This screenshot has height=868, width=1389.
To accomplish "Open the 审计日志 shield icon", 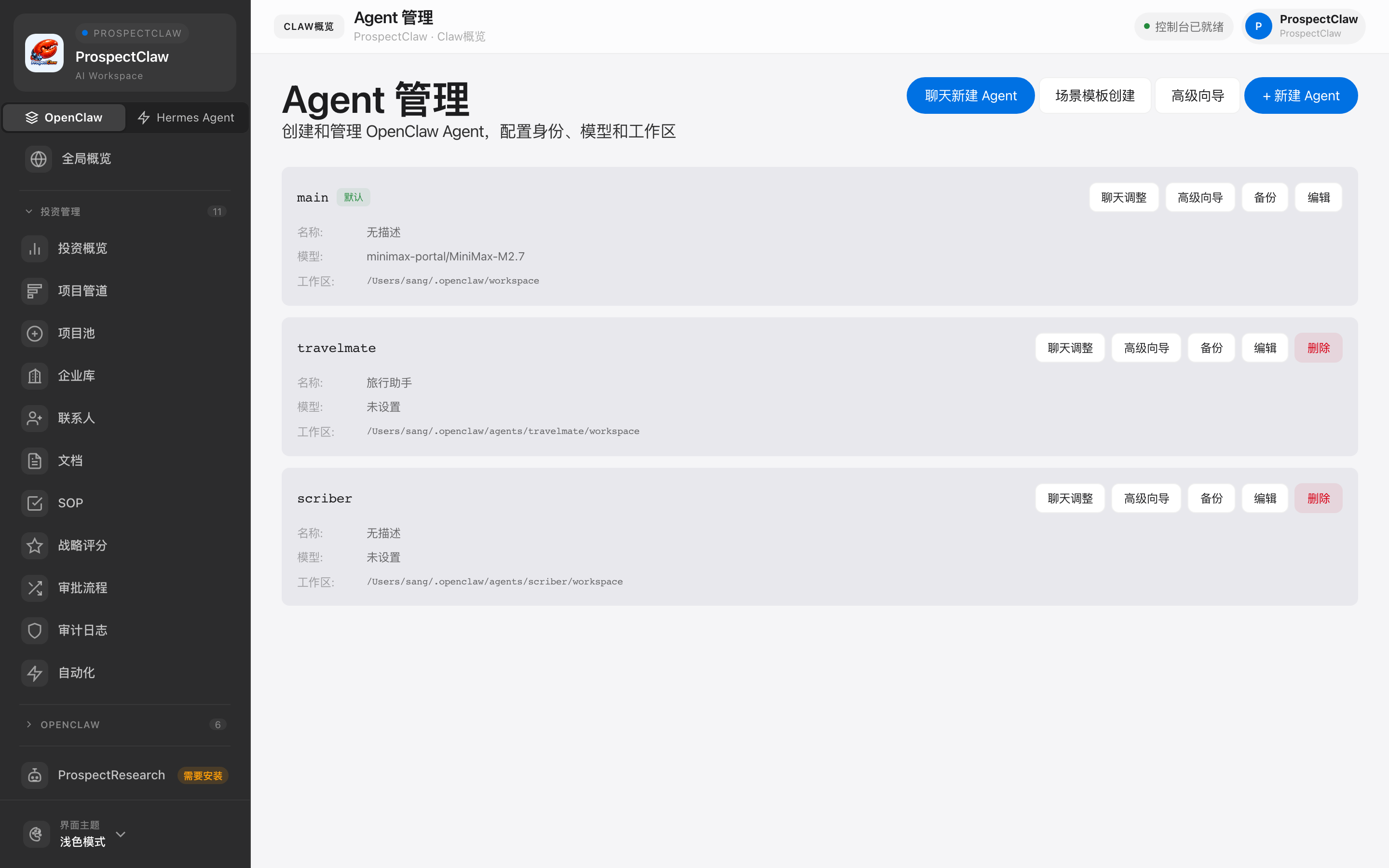I will pos(34,630).
